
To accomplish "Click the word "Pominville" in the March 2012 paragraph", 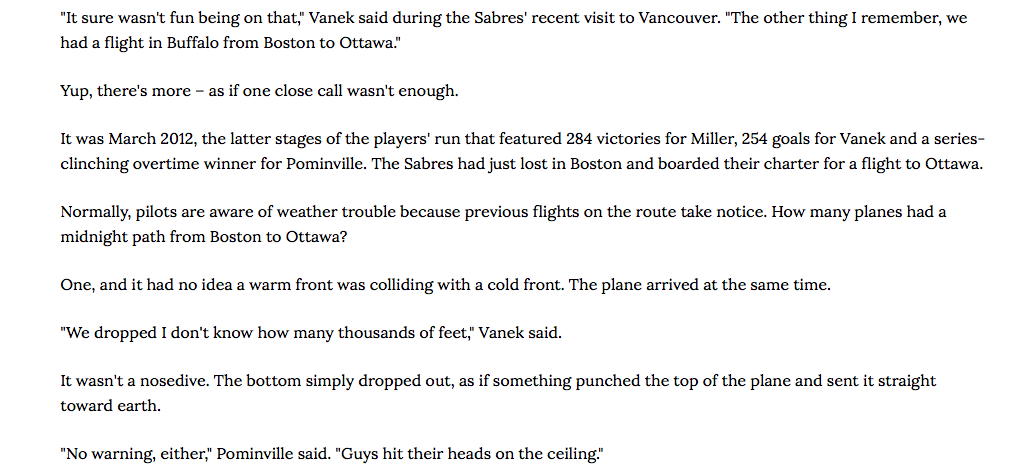I will [x=324, y=163].
